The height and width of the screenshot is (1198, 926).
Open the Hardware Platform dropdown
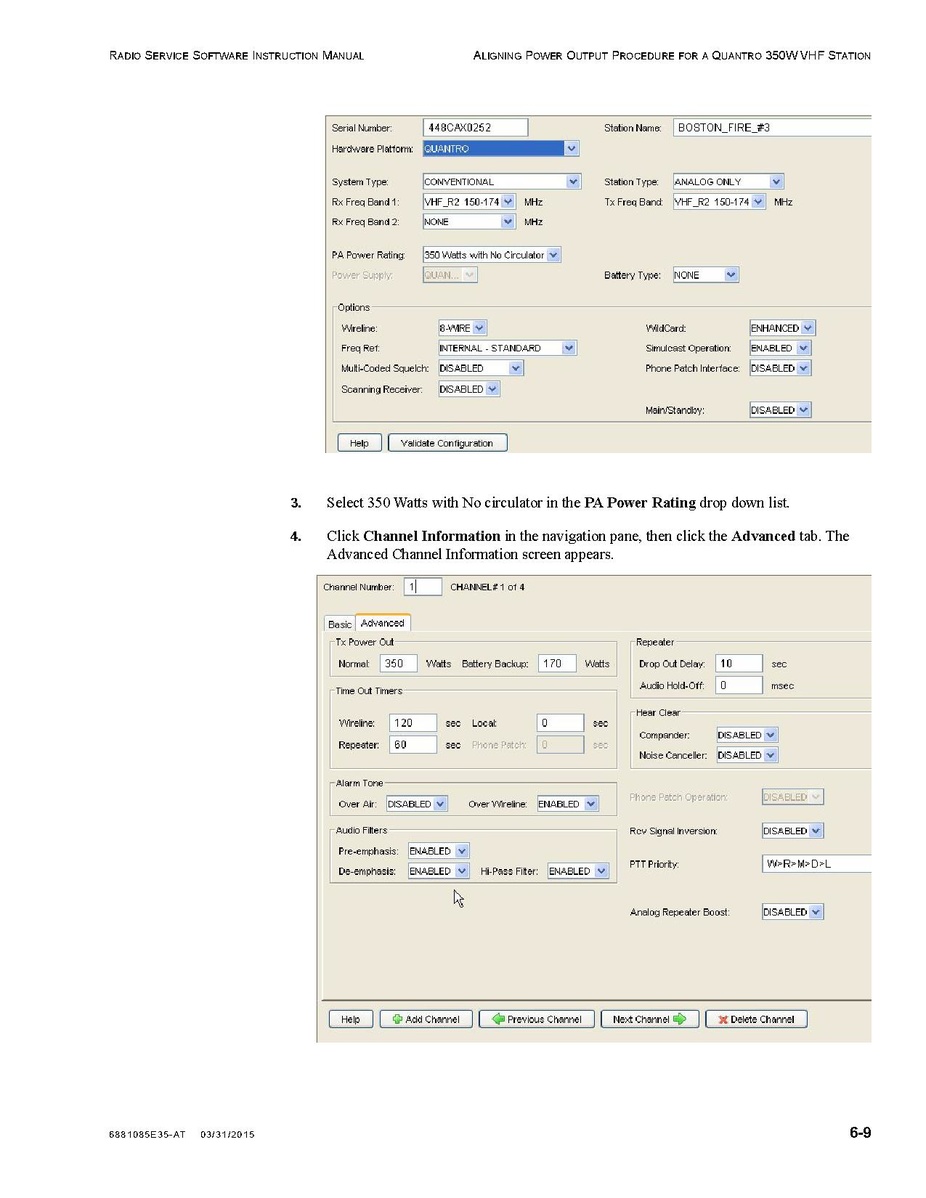[x=570, y=149]
